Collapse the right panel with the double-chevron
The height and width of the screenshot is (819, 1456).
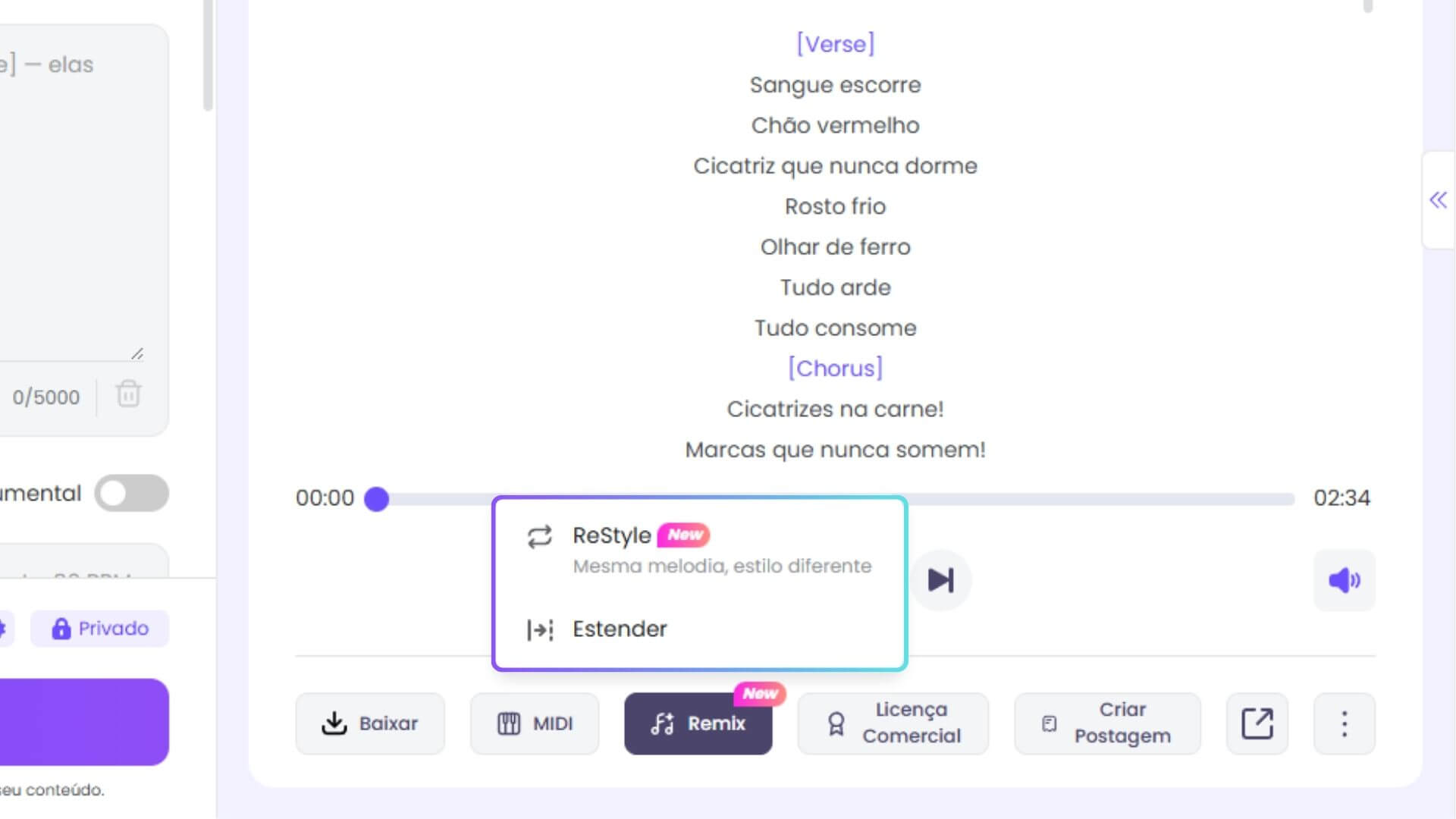[1437, 200]
